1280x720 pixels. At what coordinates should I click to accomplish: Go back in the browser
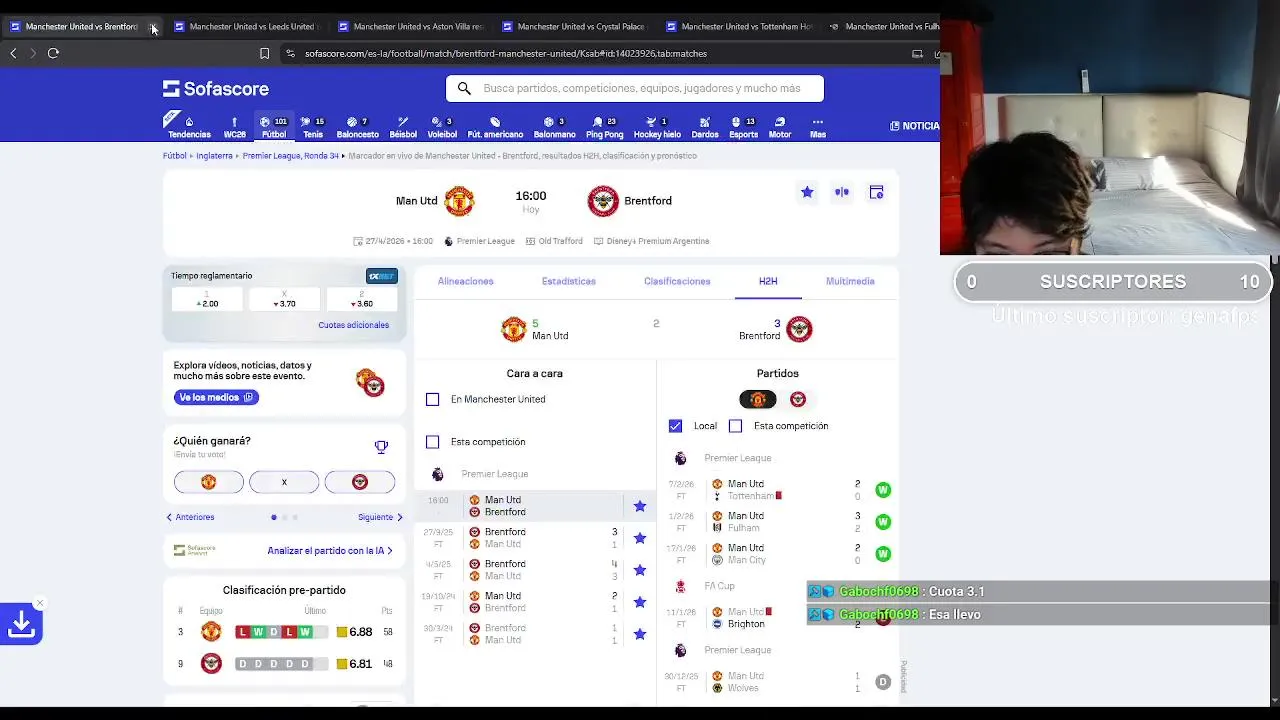13,53
